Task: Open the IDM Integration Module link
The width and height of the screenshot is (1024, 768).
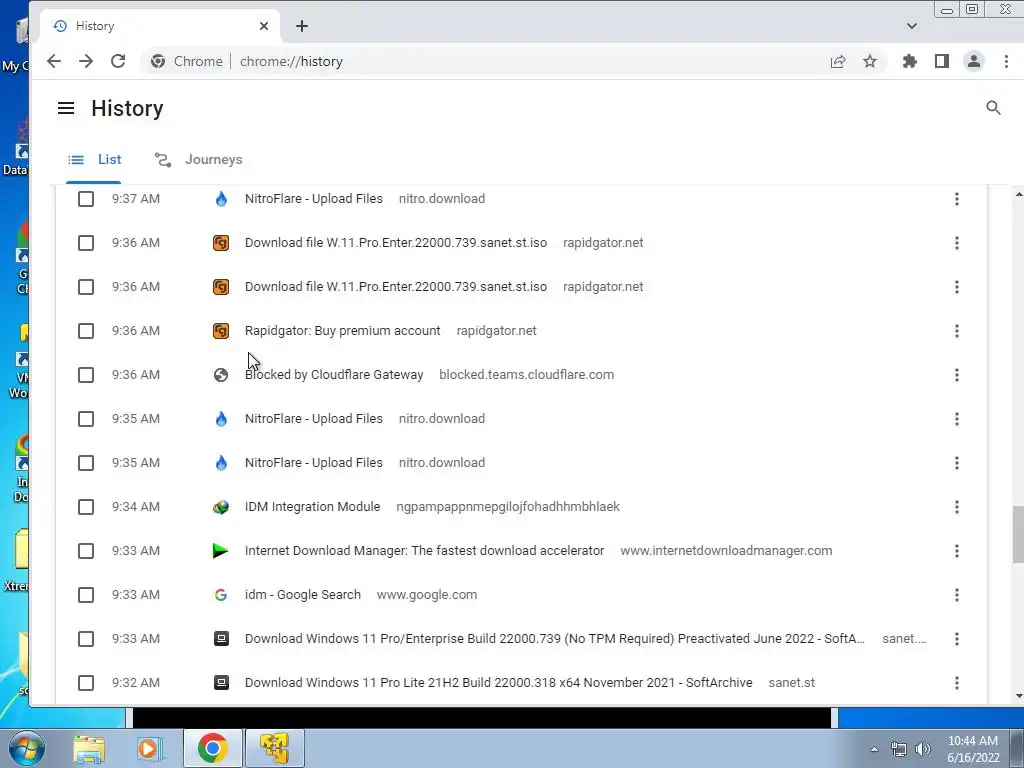Action: pos(312,507)
